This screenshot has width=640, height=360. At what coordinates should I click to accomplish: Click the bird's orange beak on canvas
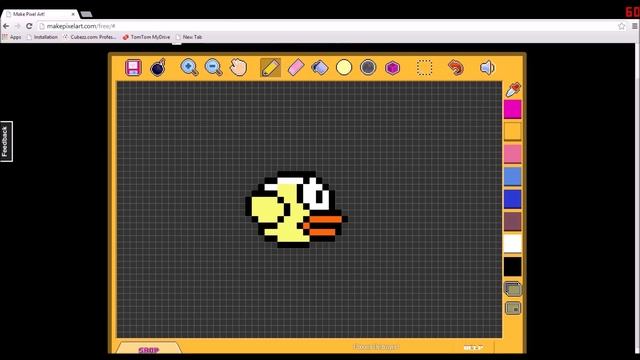coord(322,225)
